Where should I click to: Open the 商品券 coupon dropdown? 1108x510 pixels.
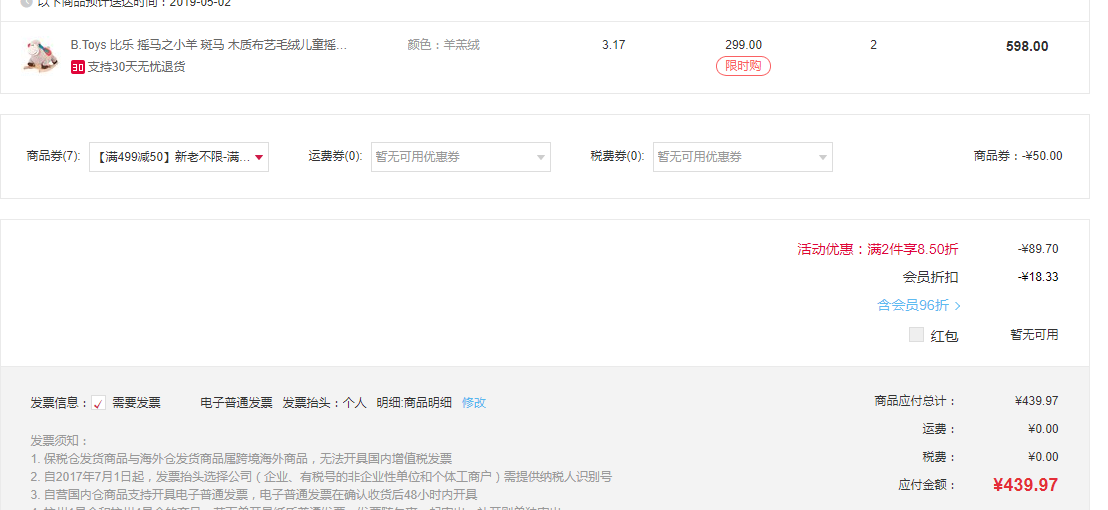(x=179, y=157)
